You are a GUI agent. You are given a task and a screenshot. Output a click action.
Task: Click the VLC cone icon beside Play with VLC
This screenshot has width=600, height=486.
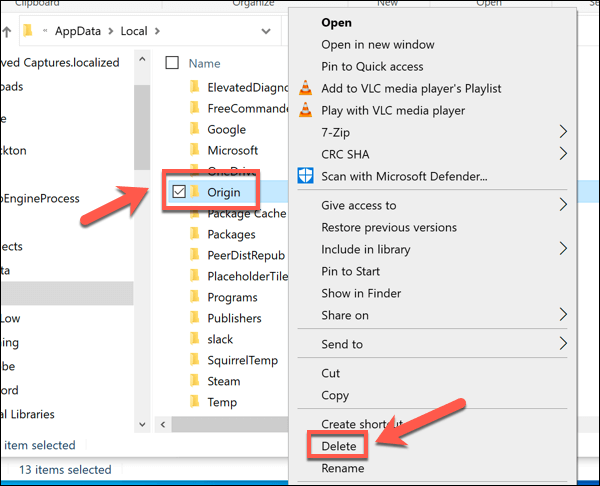[305, 110]
